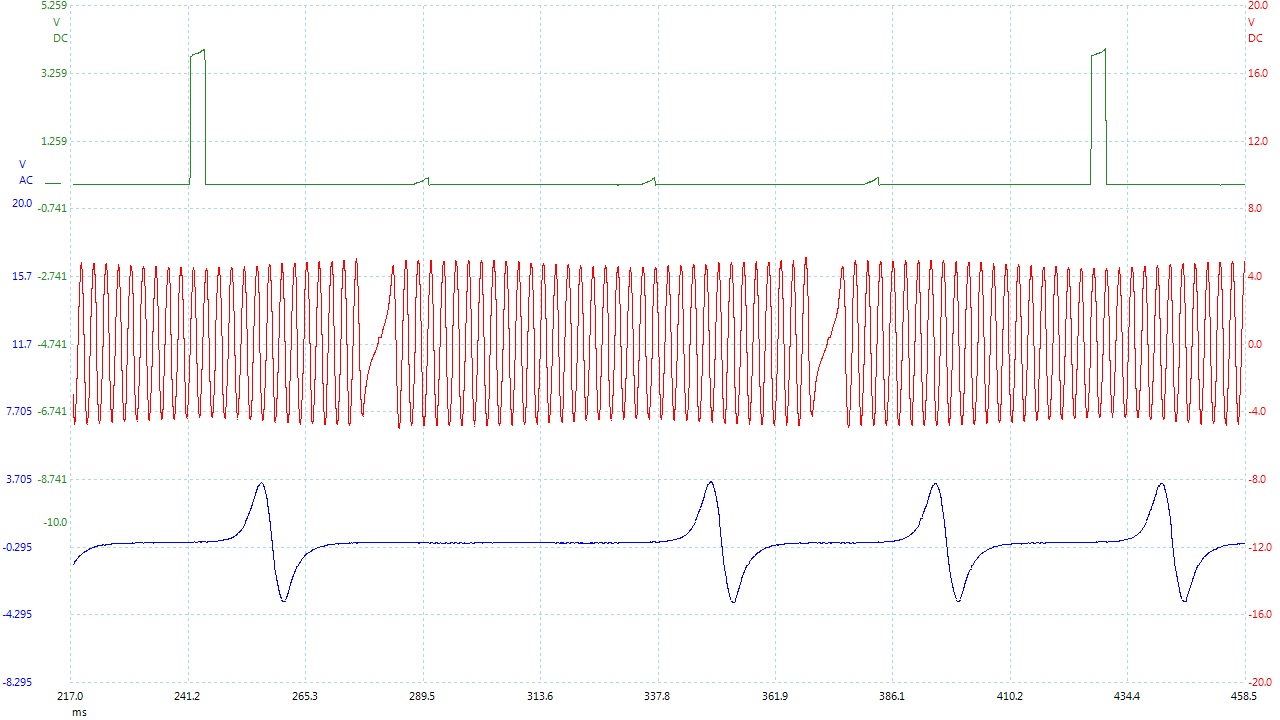Click the green axis value -6.741

point(52,411)
